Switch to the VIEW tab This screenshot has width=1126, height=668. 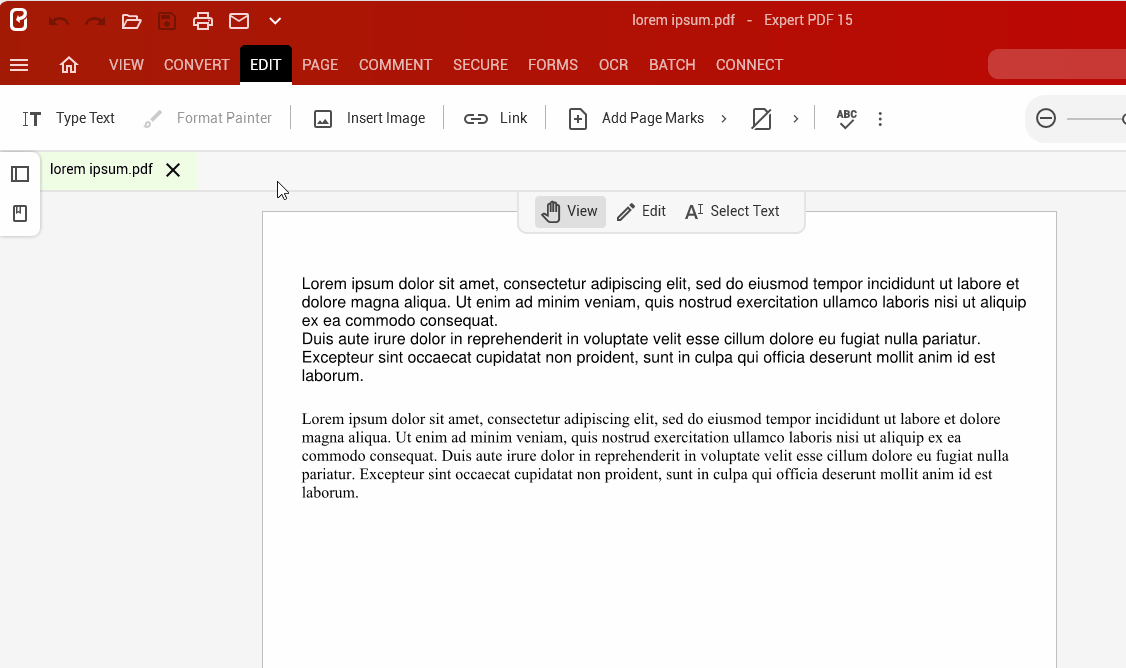point(126,65)
